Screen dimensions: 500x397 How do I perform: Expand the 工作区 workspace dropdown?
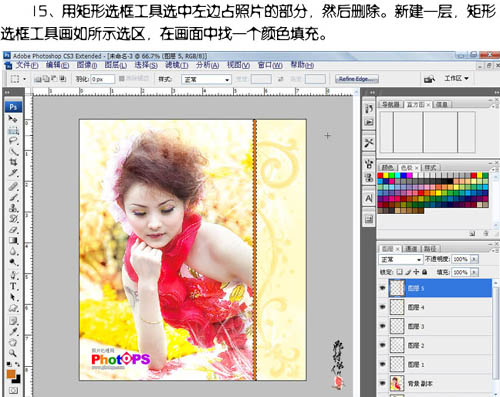457,79
